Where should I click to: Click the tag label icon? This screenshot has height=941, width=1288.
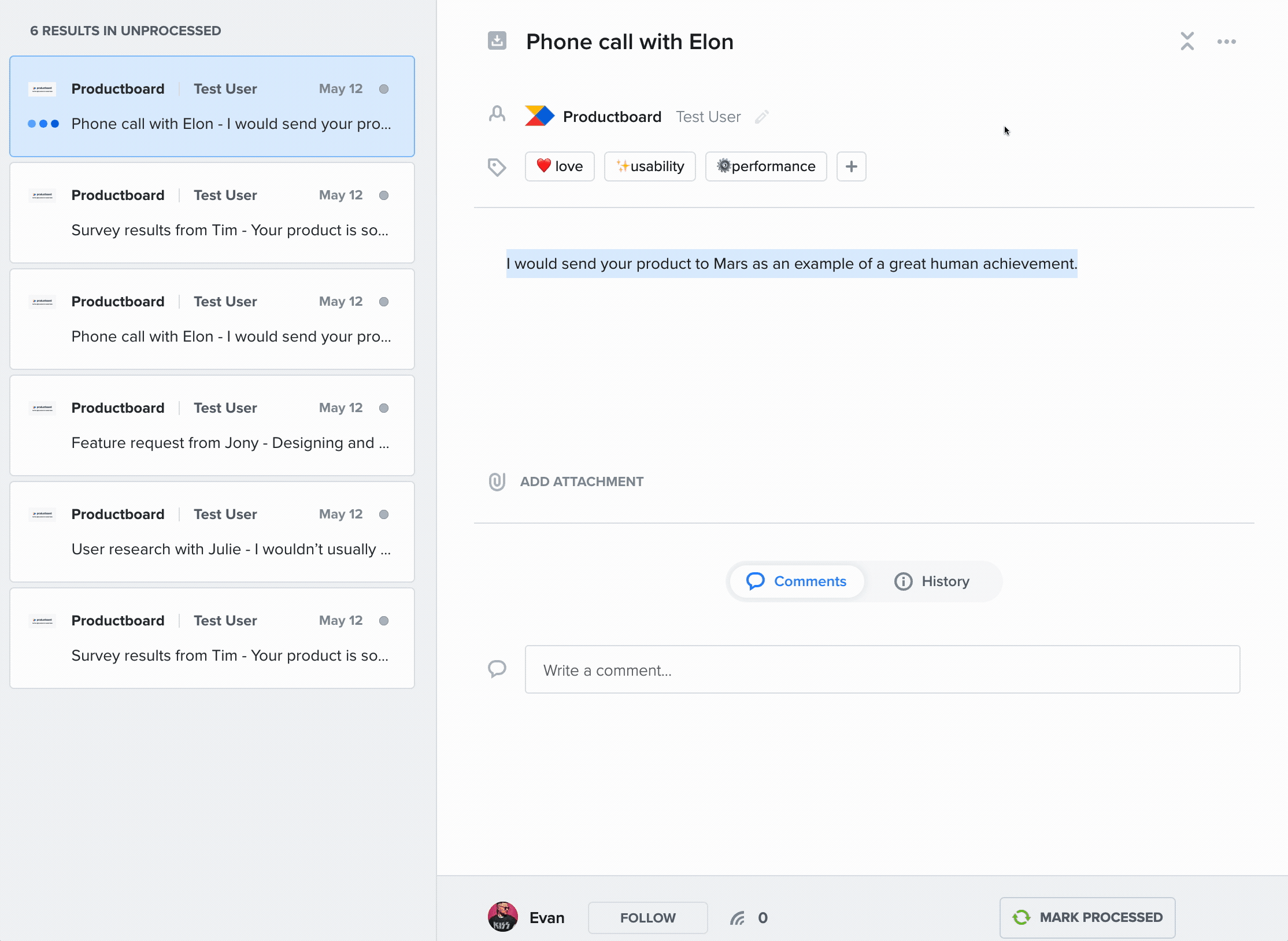pos(497,167)
